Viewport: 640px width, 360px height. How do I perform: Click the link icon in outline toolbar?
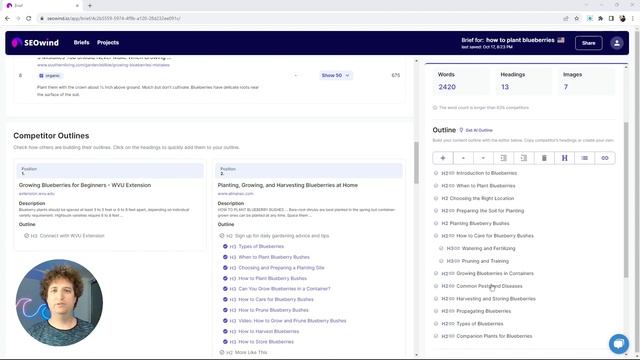(605, 158)
